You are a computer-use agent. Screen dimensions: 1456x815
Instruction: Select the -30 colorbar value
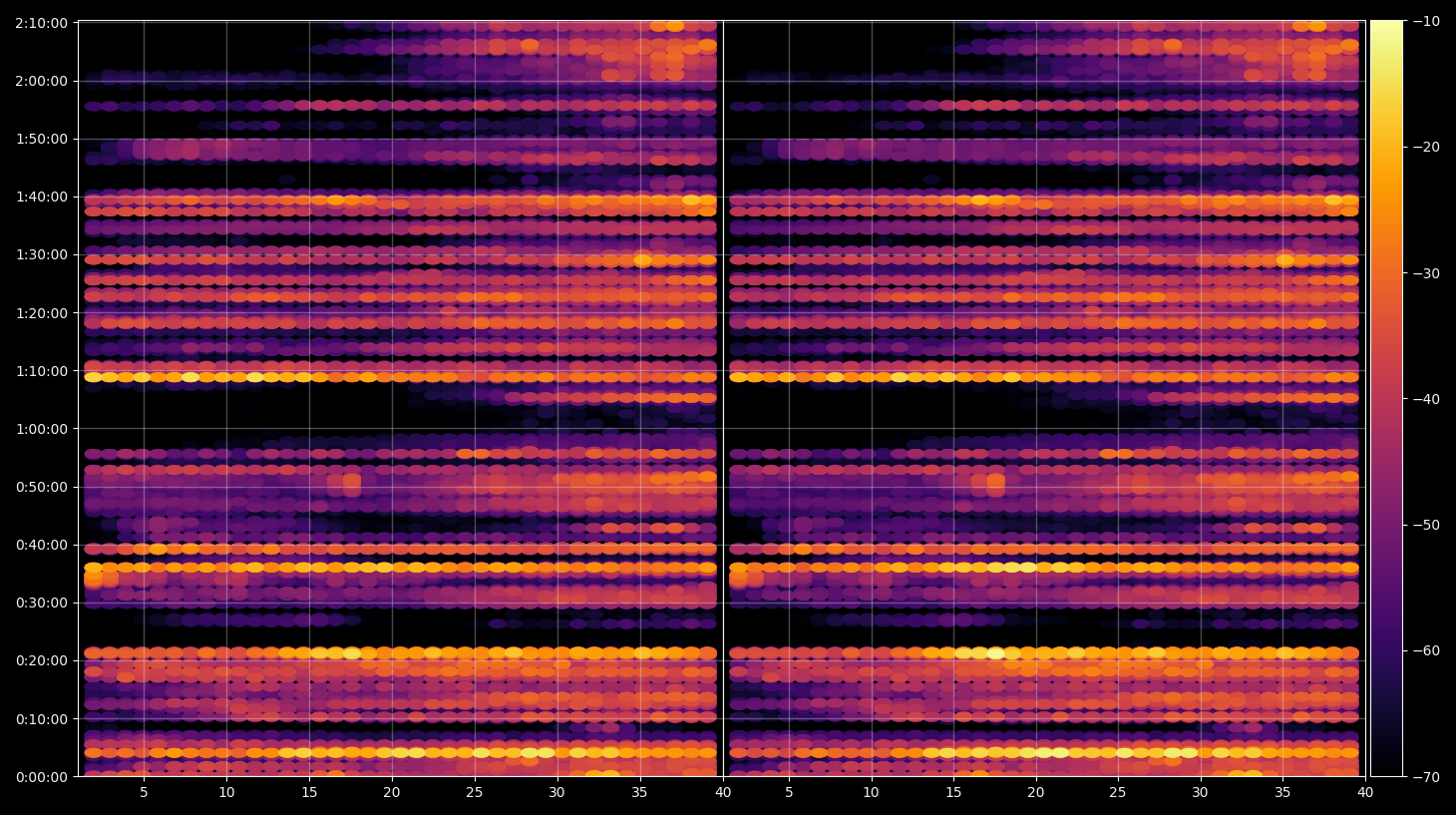click(x=1426, y=273)
